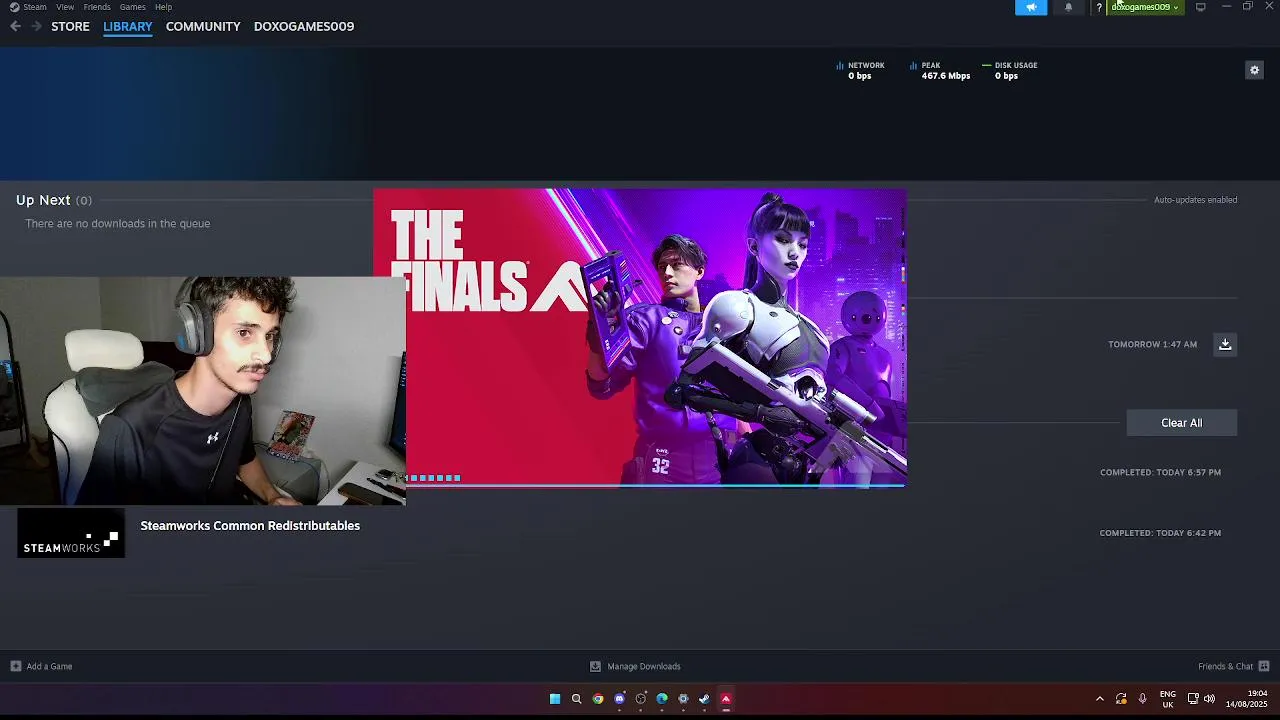This screenshot has width=1280, height=720.
Task: Open the Windows Start button
Action: point(555,699)
